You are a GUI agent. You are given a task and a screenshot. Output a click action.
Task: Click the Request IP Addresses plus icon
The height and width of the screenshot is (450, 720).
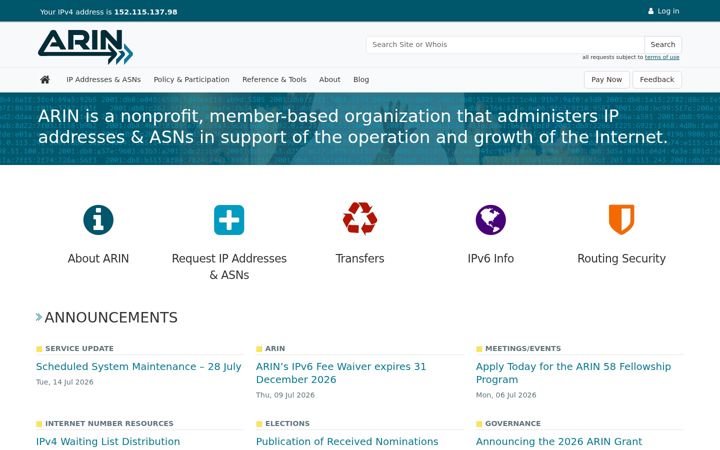[229, 220]
